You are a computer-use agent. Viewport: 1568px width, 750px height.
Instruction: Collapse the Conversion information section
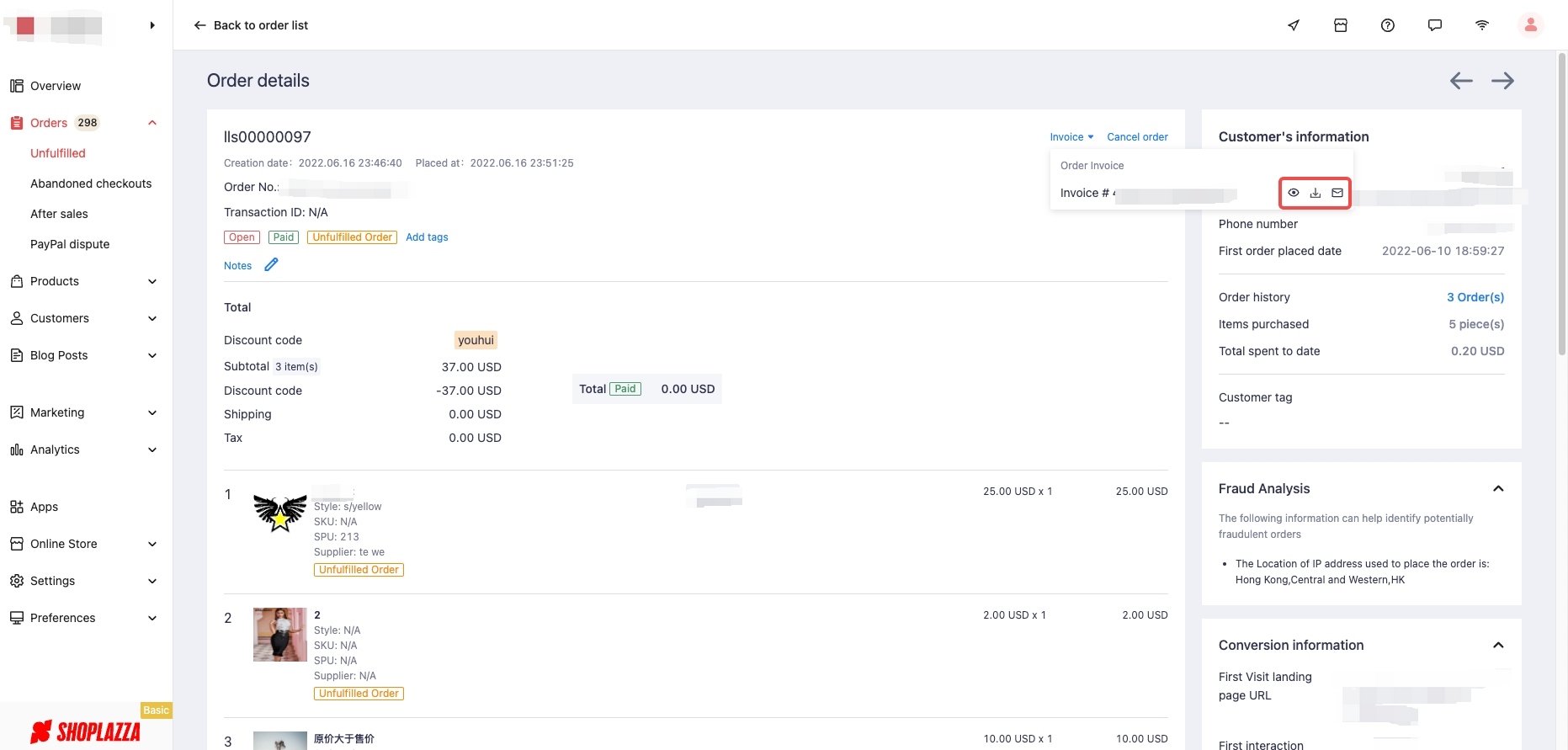[x=1498, y=646]
